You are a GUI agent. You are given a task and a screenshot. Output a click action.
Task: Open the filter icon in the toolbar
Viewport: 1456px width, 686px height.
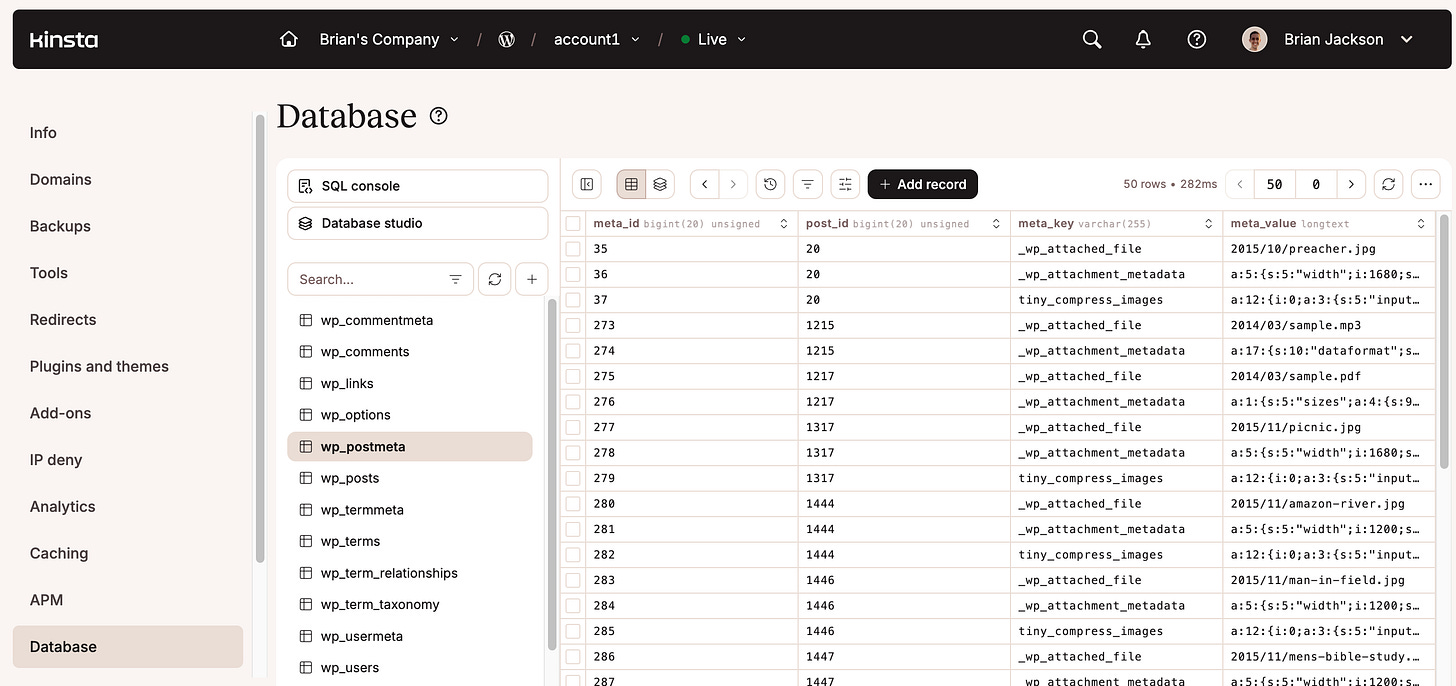[x=807, y=184]
